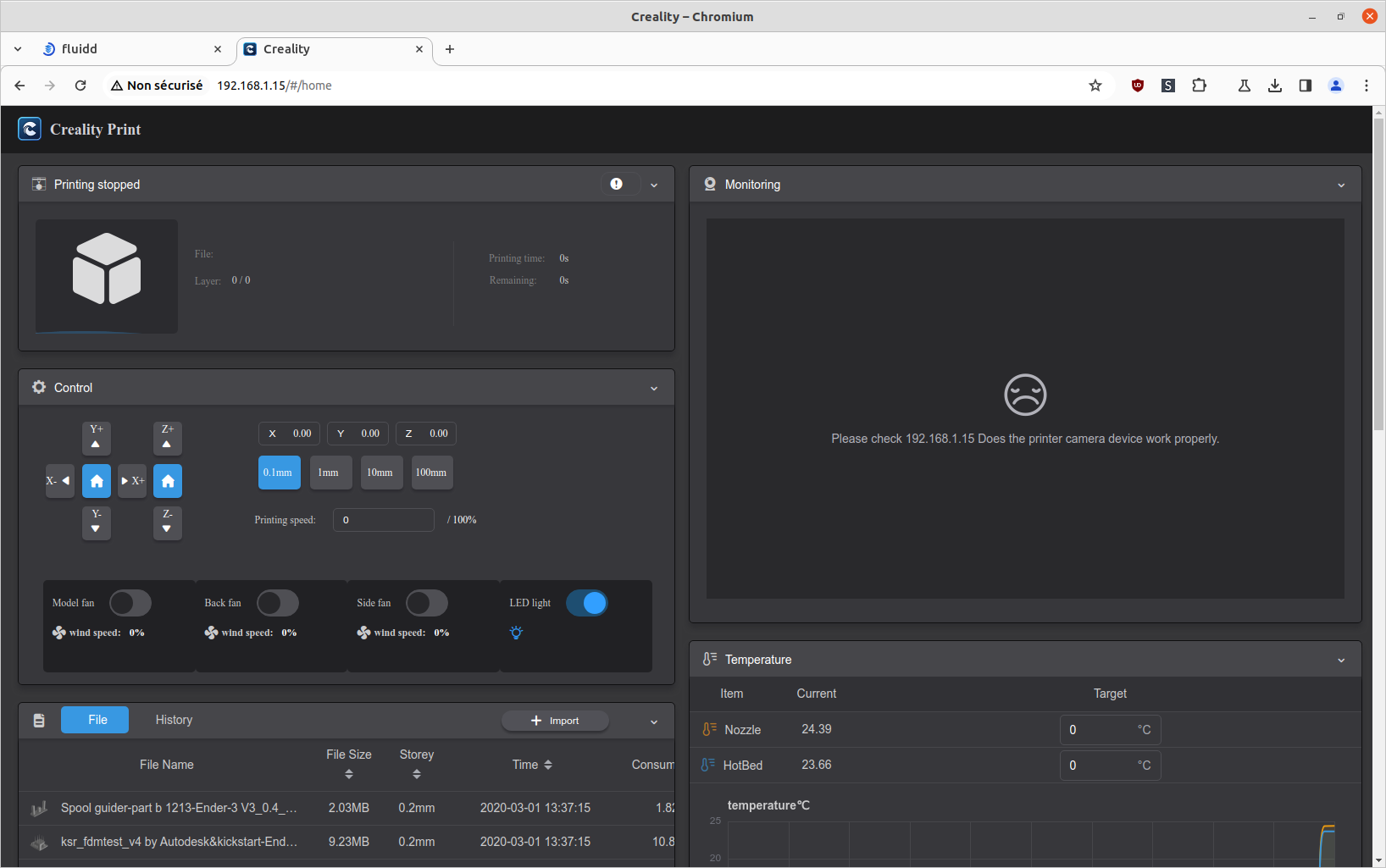
Task: Enable the Back fan switch
Action: point(278,603)
